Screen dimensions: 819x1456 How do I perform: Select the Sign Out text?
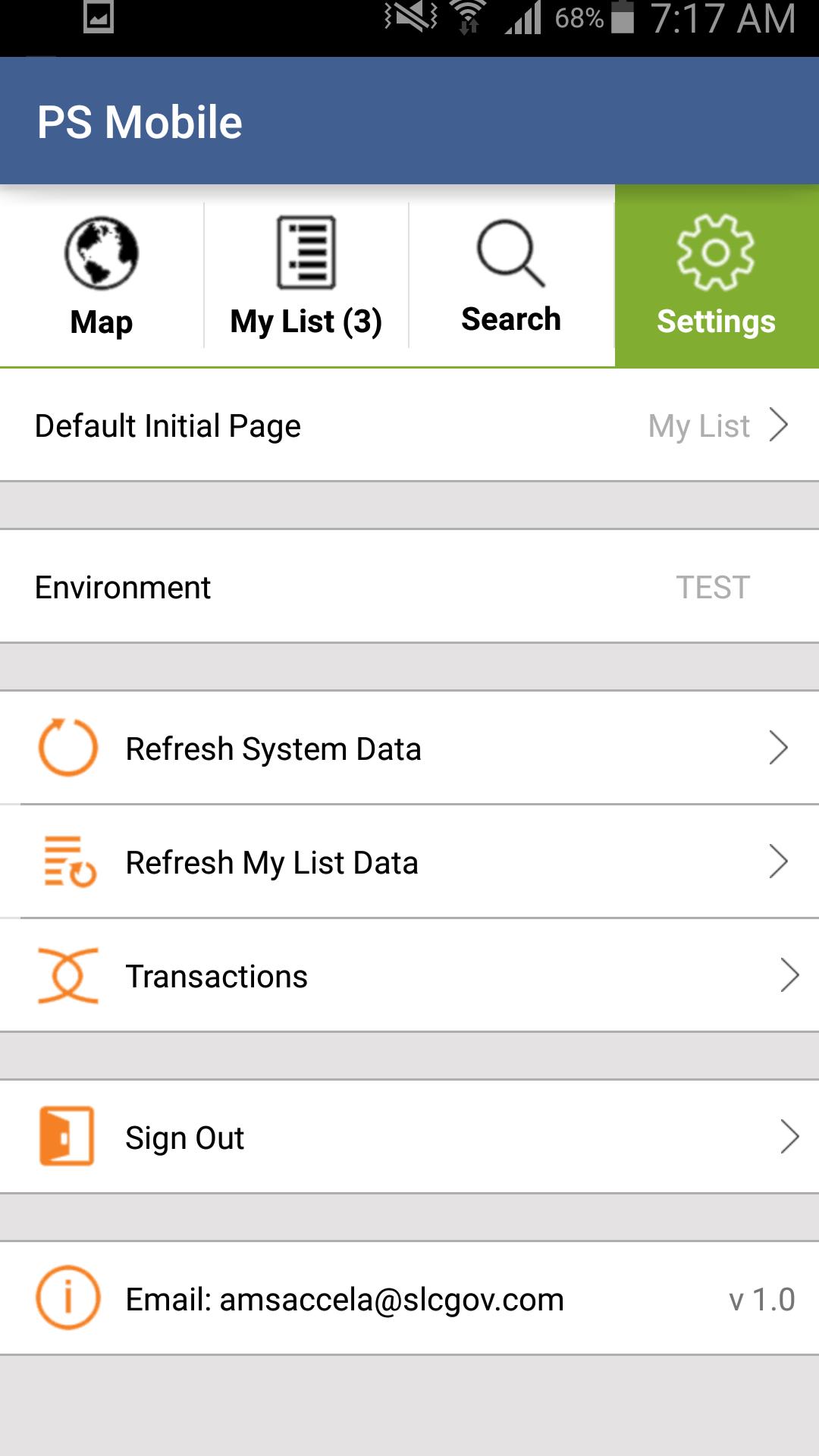tap(184, 1138)
